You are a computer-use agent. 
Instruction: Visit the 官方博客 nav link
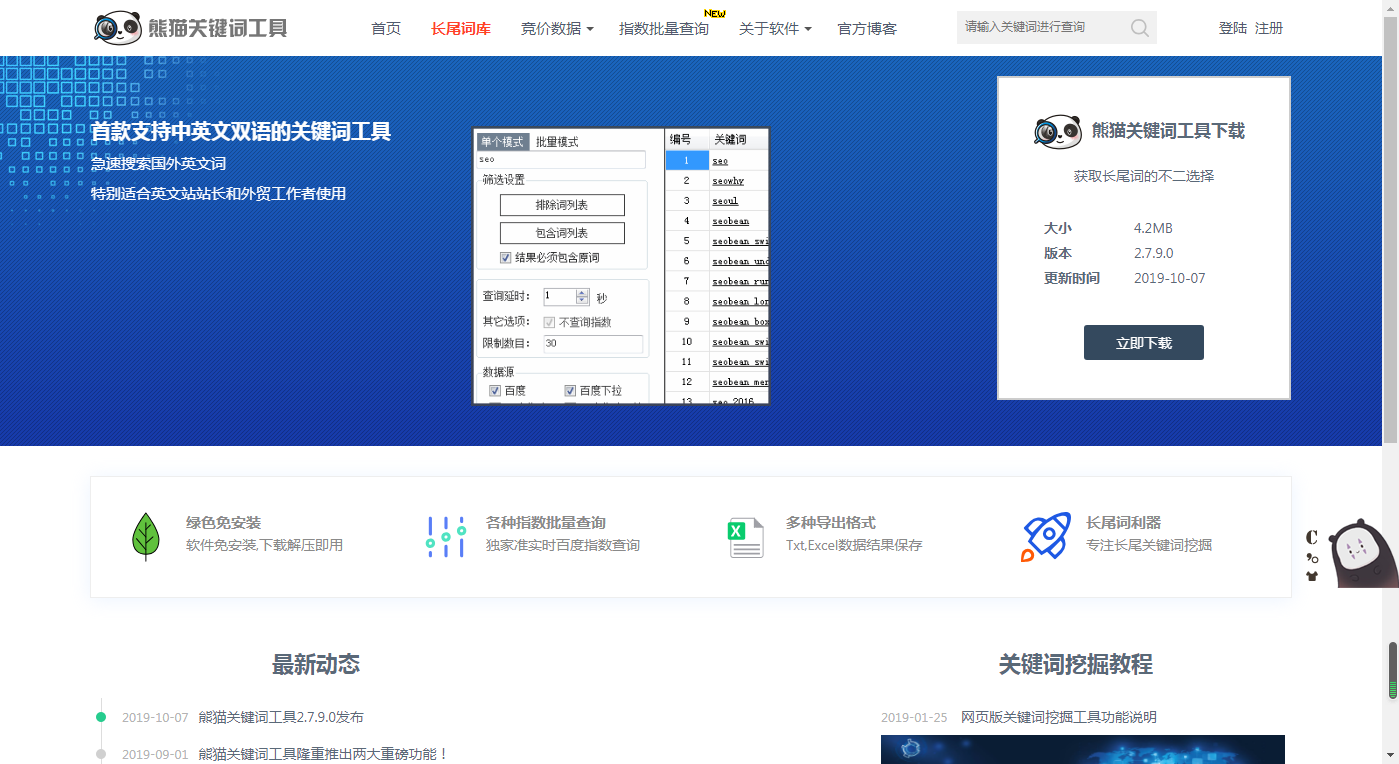point(867,28)
